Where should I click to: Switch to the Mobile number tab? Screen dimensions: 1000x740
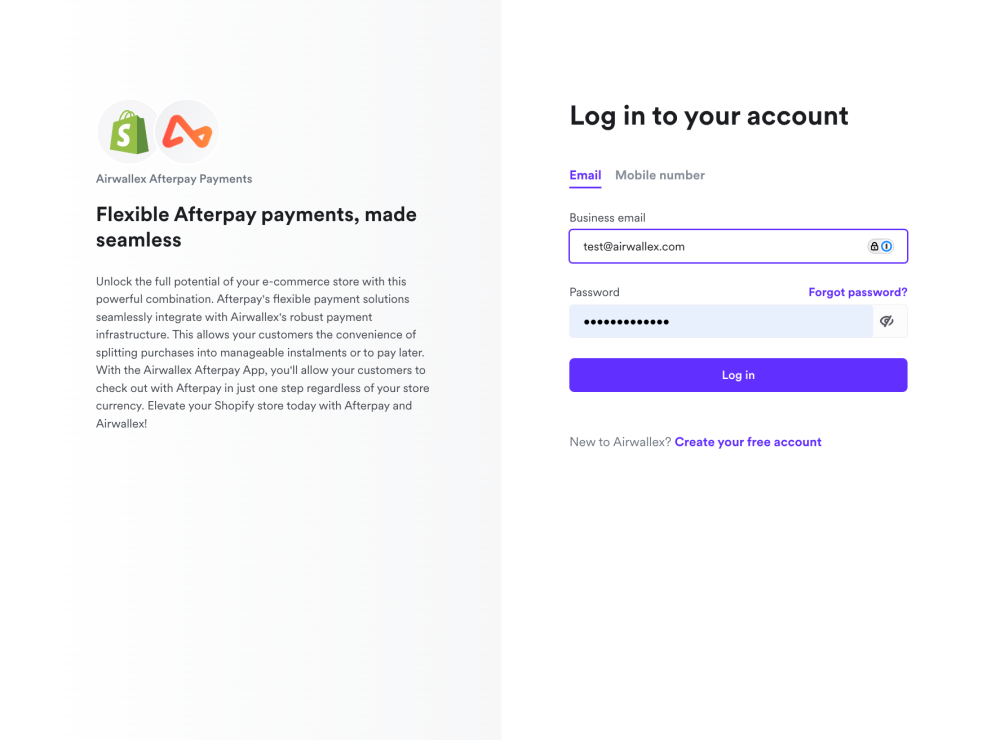[660, 175]
